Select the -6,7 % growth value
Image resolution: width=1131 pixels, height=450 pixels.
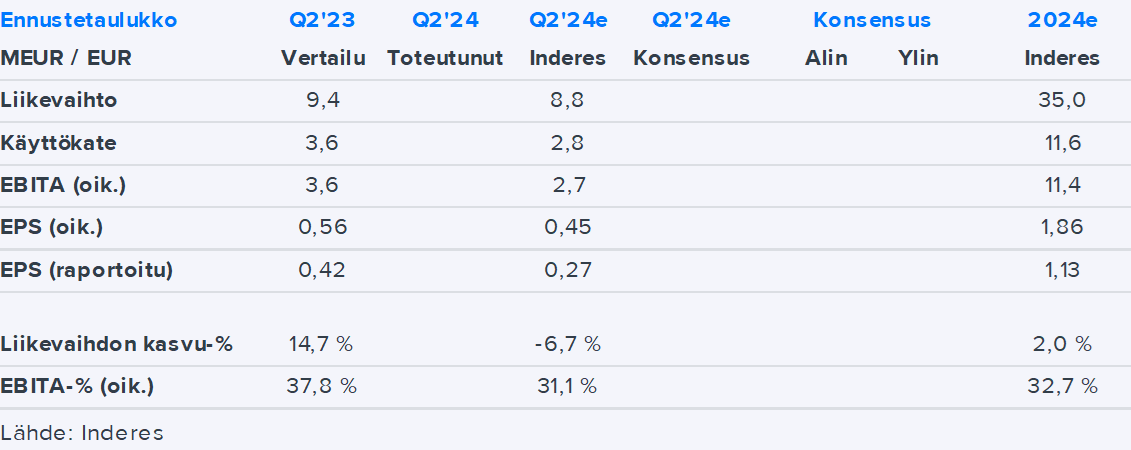(567, 344)
